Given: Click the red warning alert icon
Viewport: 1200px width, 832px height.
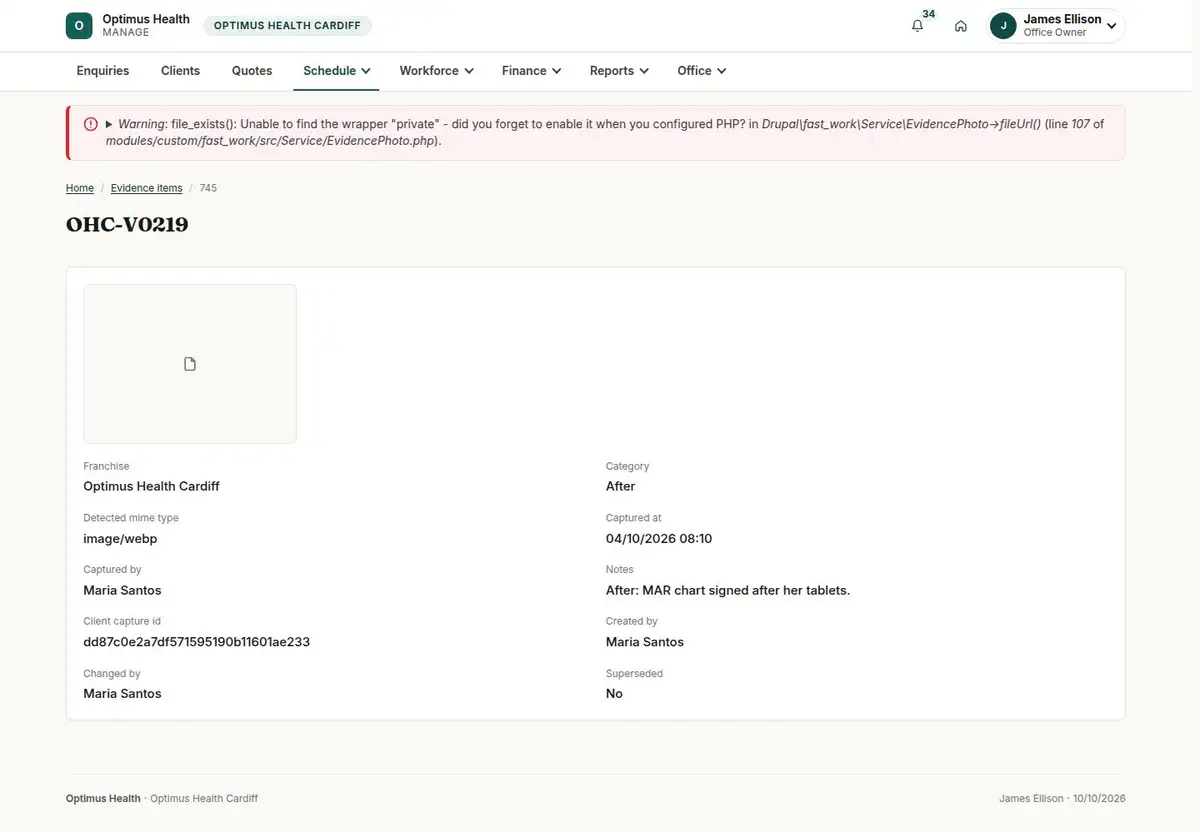Looking at the screenshot, I should (91, 124).
